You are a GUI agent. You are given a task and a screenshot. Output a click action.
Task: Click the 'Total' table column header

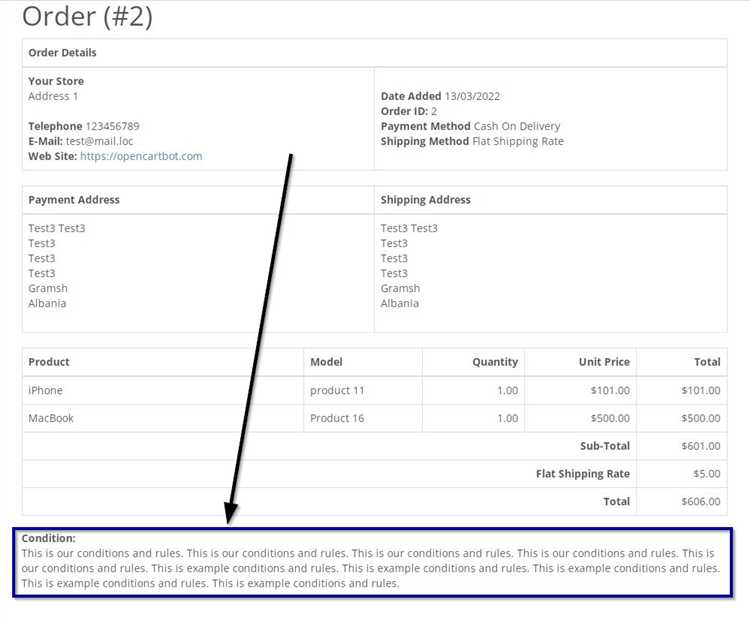tap(707, 362)
